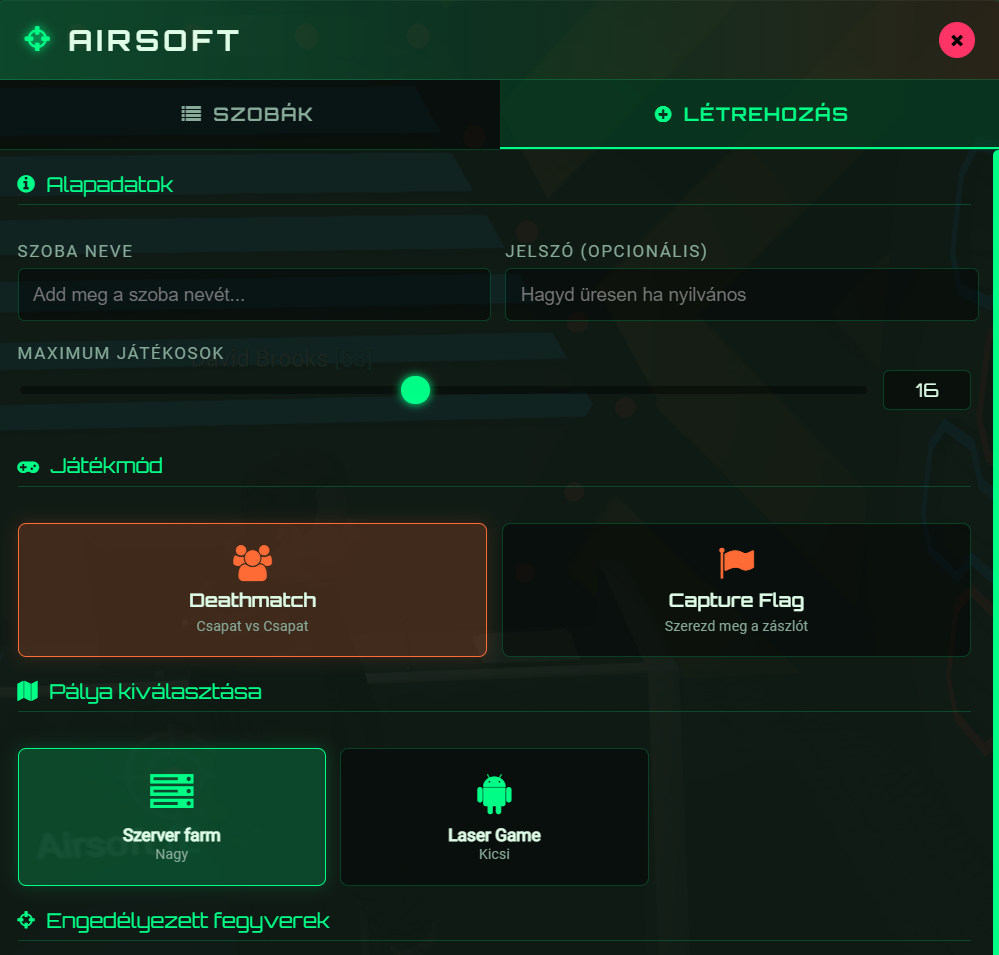Switch to the Szobák tab
Viewport: 999px width, 955px height.
(249, 114)
